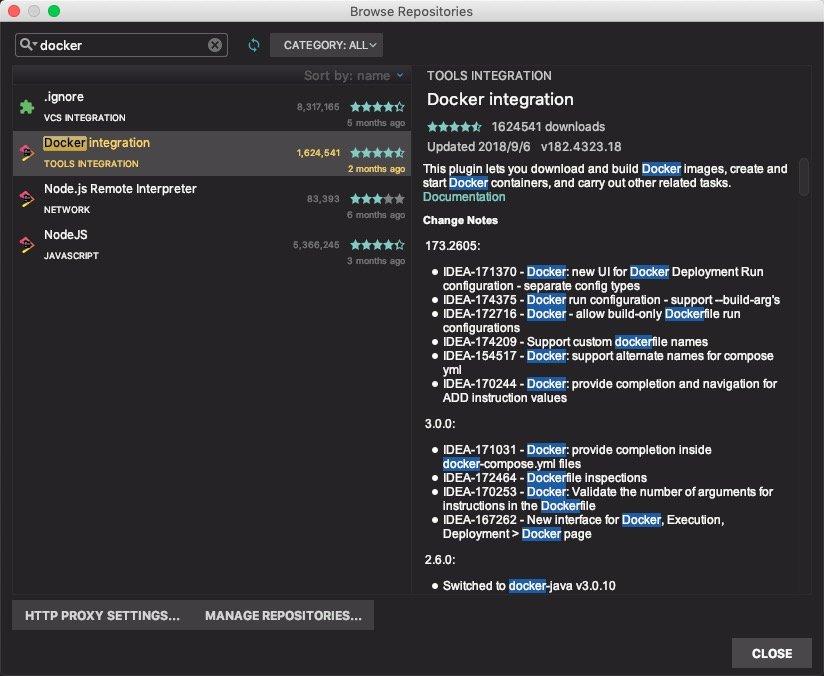Open the Docker integration Documentation link
The width and height of the screenshot is (824, 676).
tap(463, 196)
